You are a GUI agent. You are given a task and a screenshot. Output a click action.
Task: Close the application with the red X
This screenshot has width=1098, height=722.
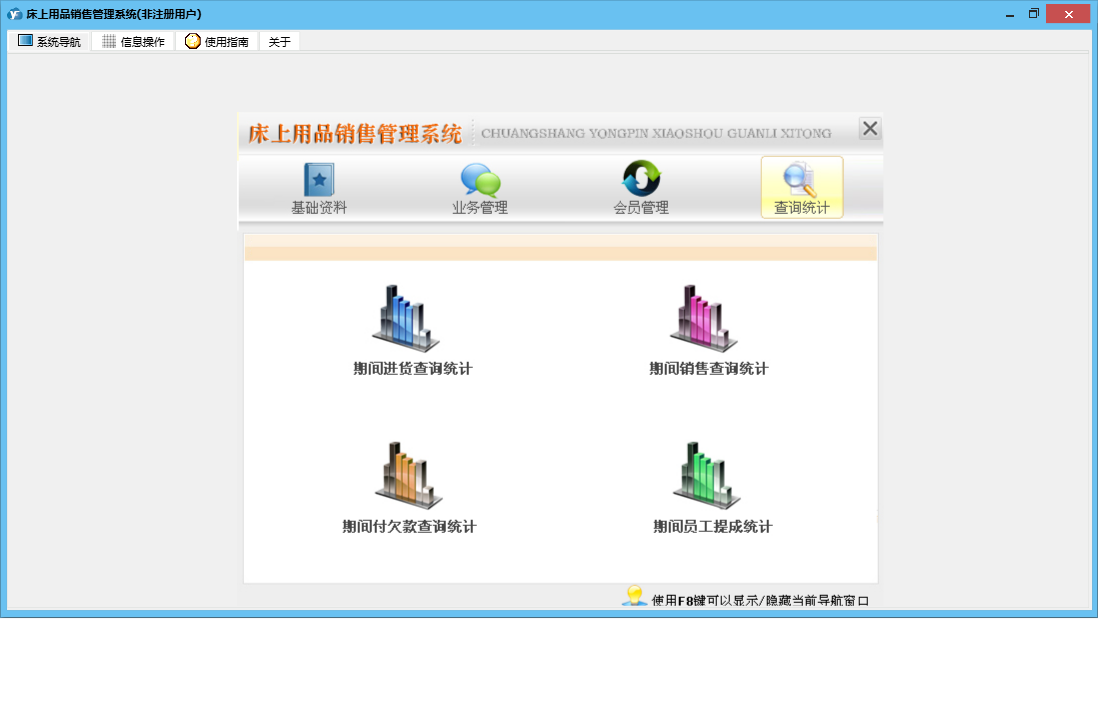1068,14
